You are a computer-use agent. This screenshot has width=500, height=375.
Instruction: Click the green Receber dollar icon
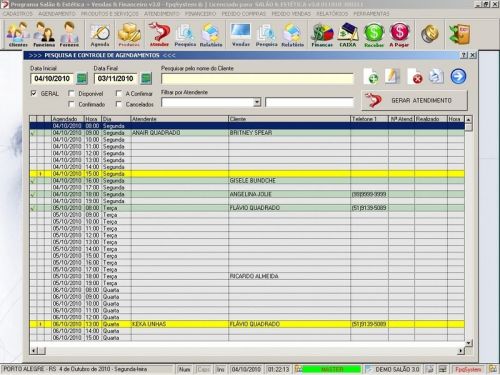374,34
